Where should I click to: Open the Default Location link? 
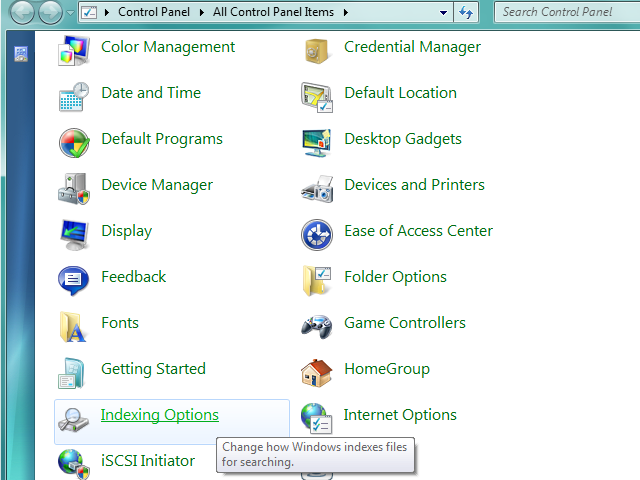400,93
